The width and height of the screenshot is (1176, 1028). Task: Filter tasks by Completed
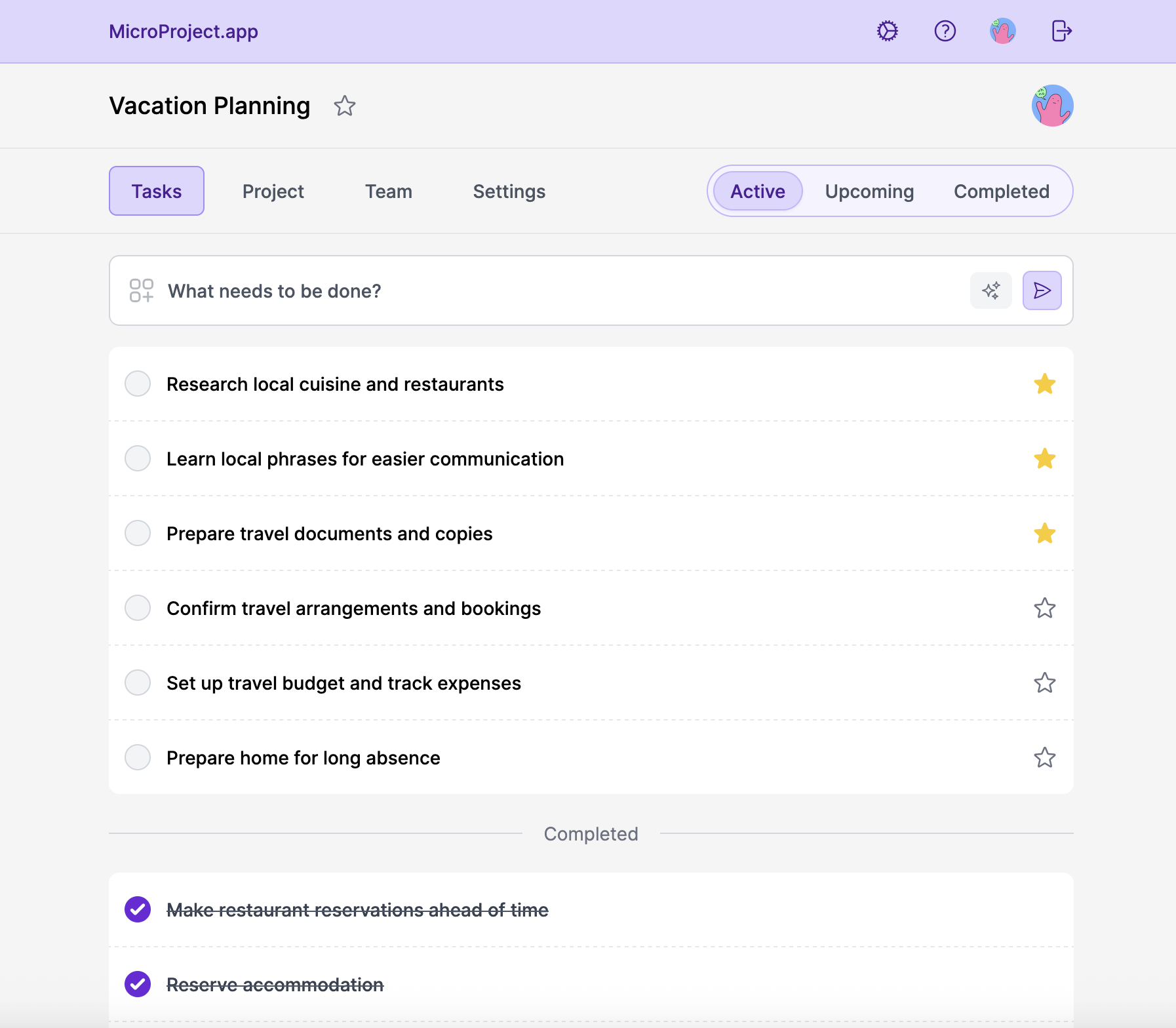click(x=1001, y=191)
